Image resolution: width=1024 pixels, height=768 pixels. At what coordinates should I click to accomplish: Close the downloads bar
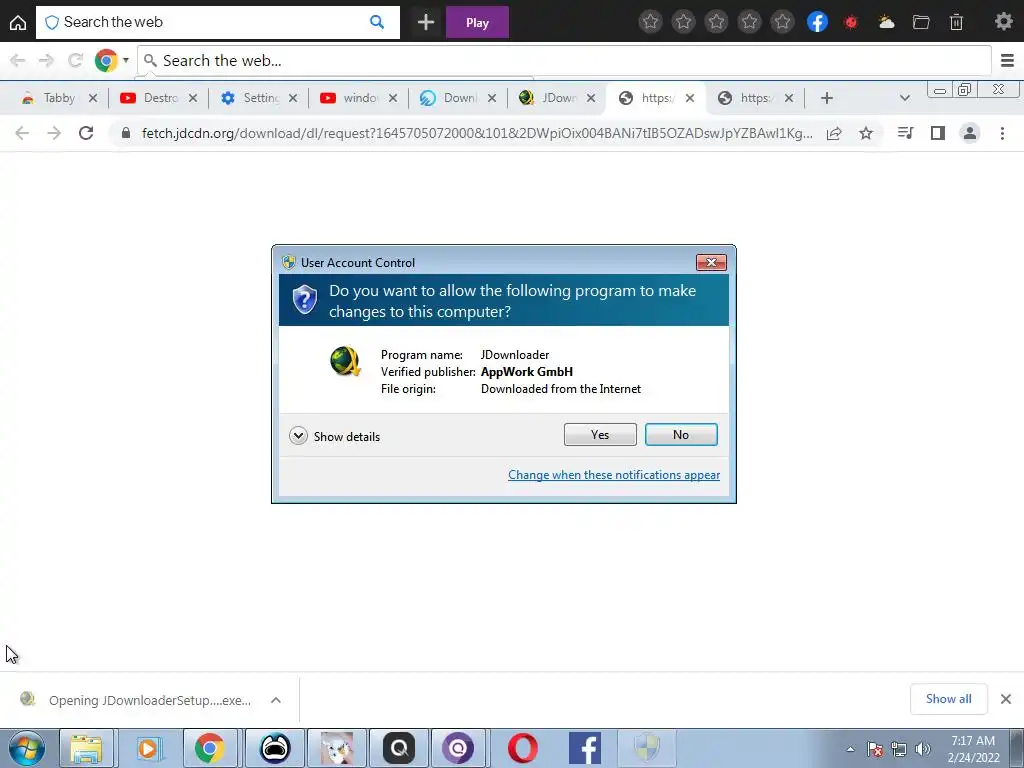(1006, 699)
